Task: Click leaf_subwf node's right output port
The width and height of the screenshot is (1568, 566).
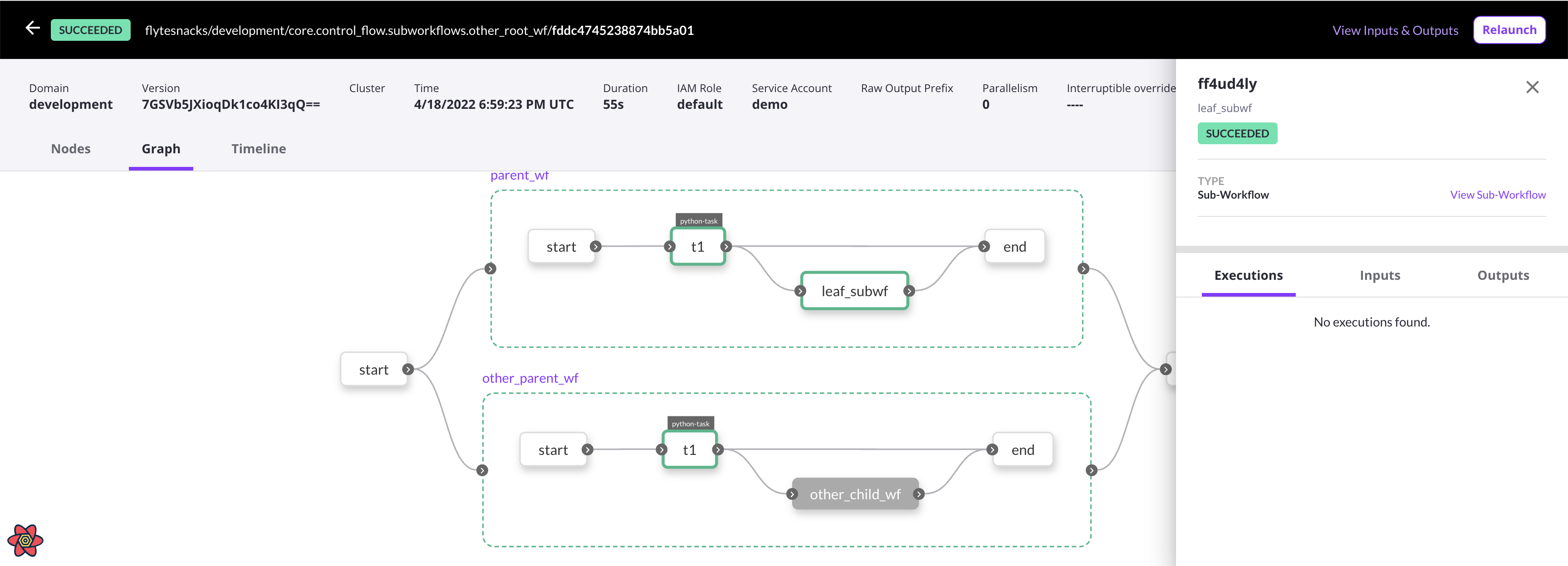Action: click(909, 291)
